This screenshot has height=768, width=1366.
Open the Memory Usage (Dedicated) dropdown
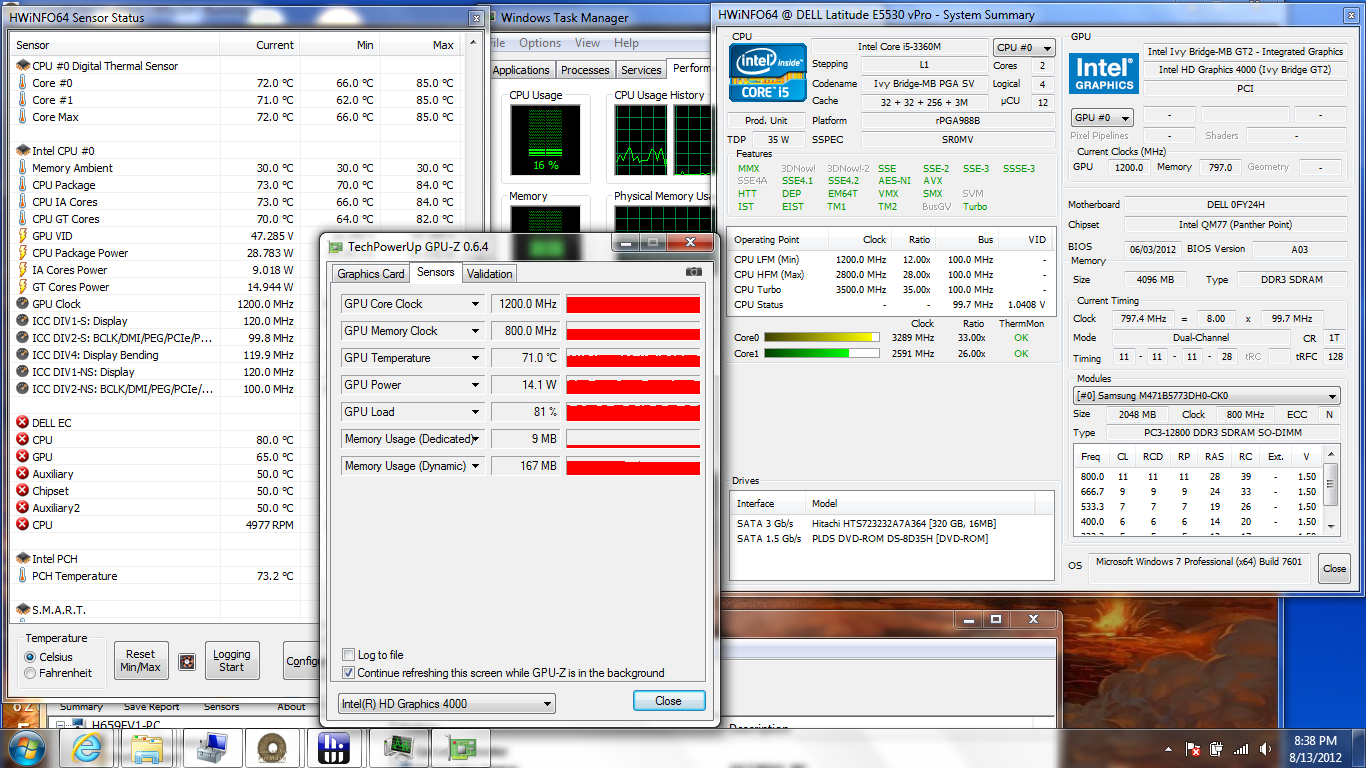click(x=476, y=439)
